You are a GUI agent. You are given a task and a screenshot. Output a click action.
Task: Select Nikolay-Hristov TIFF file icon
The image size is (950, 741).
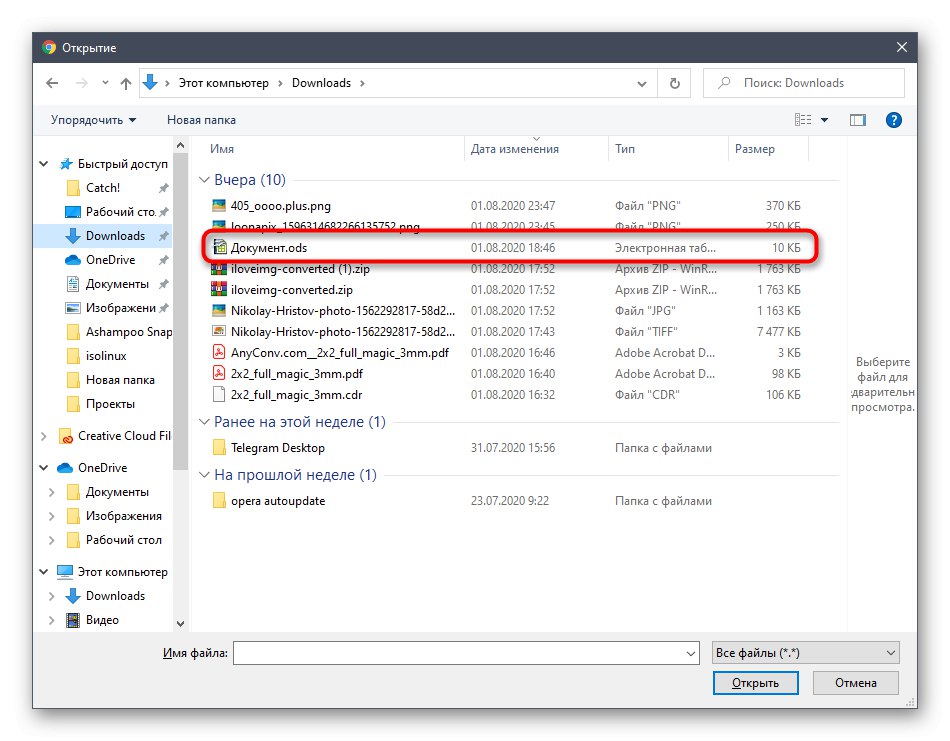pos(219,331)
